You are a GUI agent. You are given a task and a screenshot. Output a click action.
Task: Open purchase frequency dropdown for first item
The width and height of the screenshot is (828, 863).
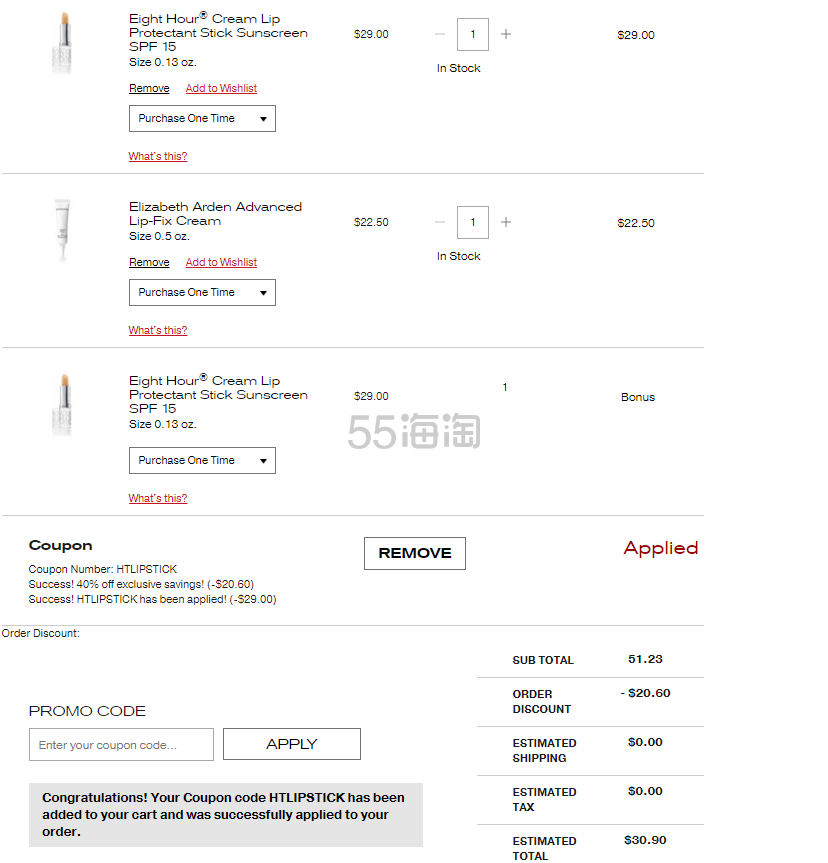[x=202, y=119]
